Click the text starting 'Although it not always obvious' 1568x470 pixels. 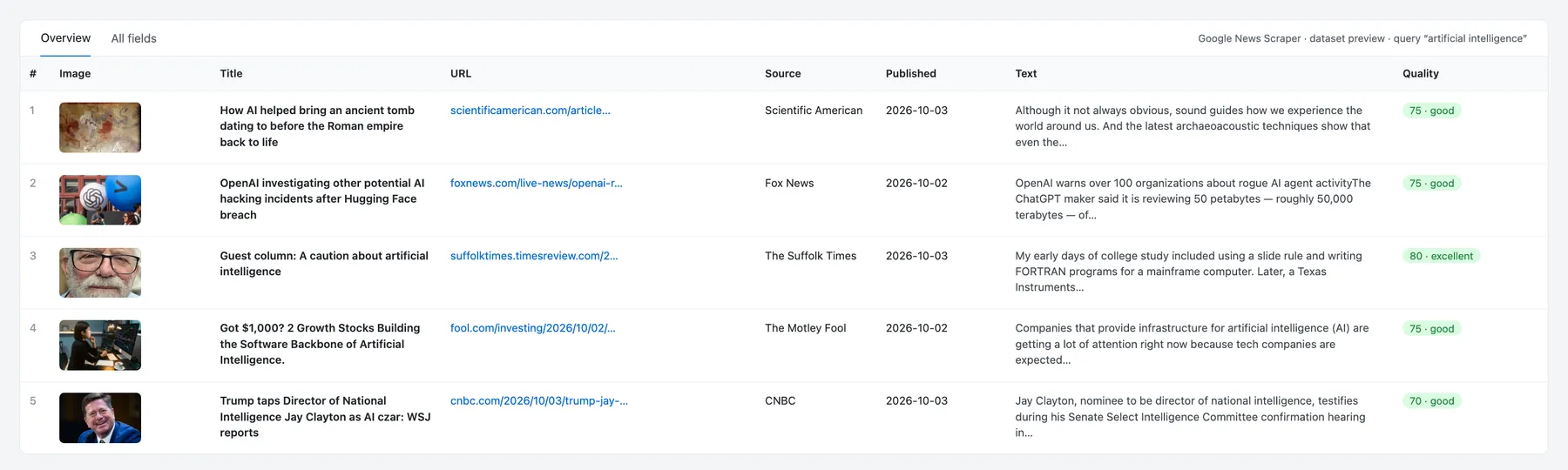(x=1193, y=126)
